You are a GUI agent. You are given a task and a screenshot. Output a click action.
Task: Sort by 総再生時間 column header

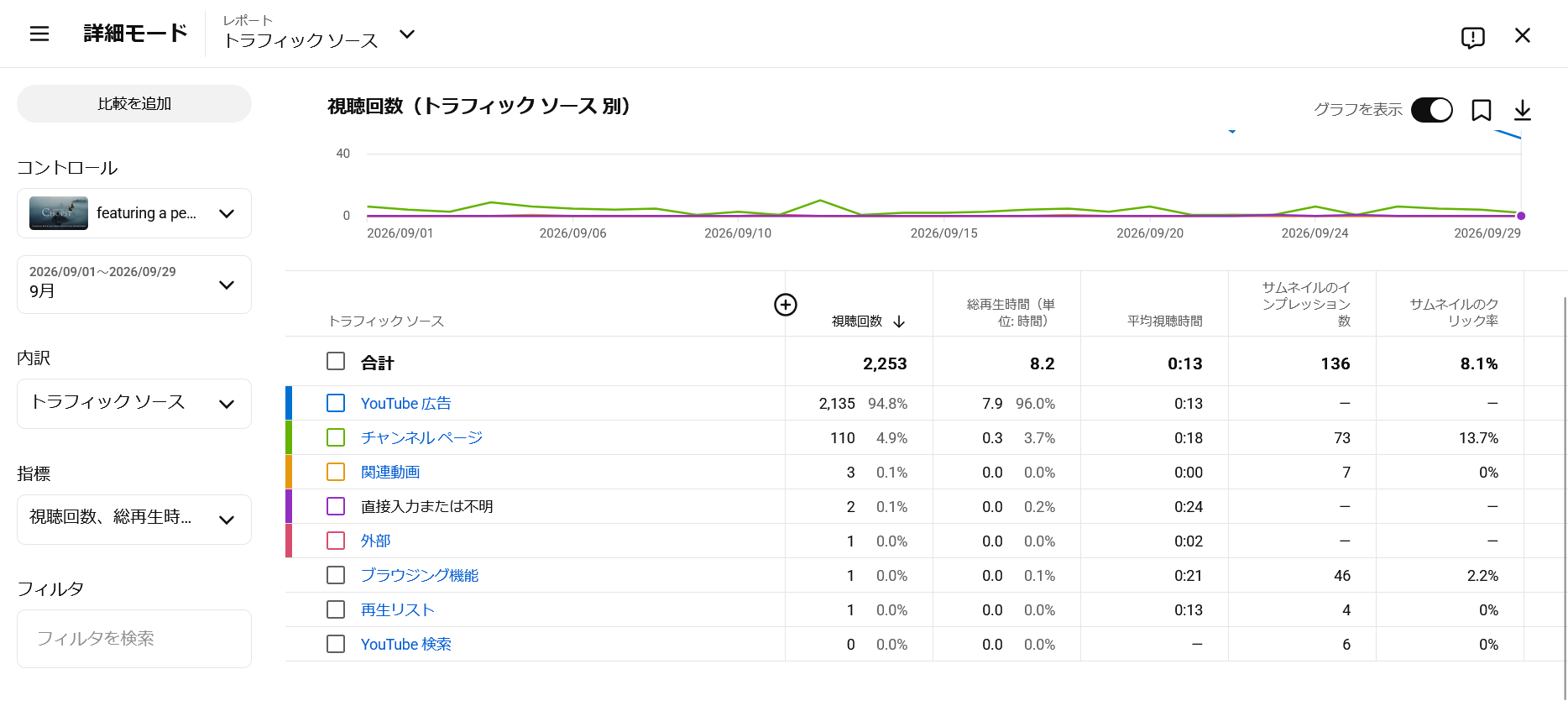click(1011, 312)
